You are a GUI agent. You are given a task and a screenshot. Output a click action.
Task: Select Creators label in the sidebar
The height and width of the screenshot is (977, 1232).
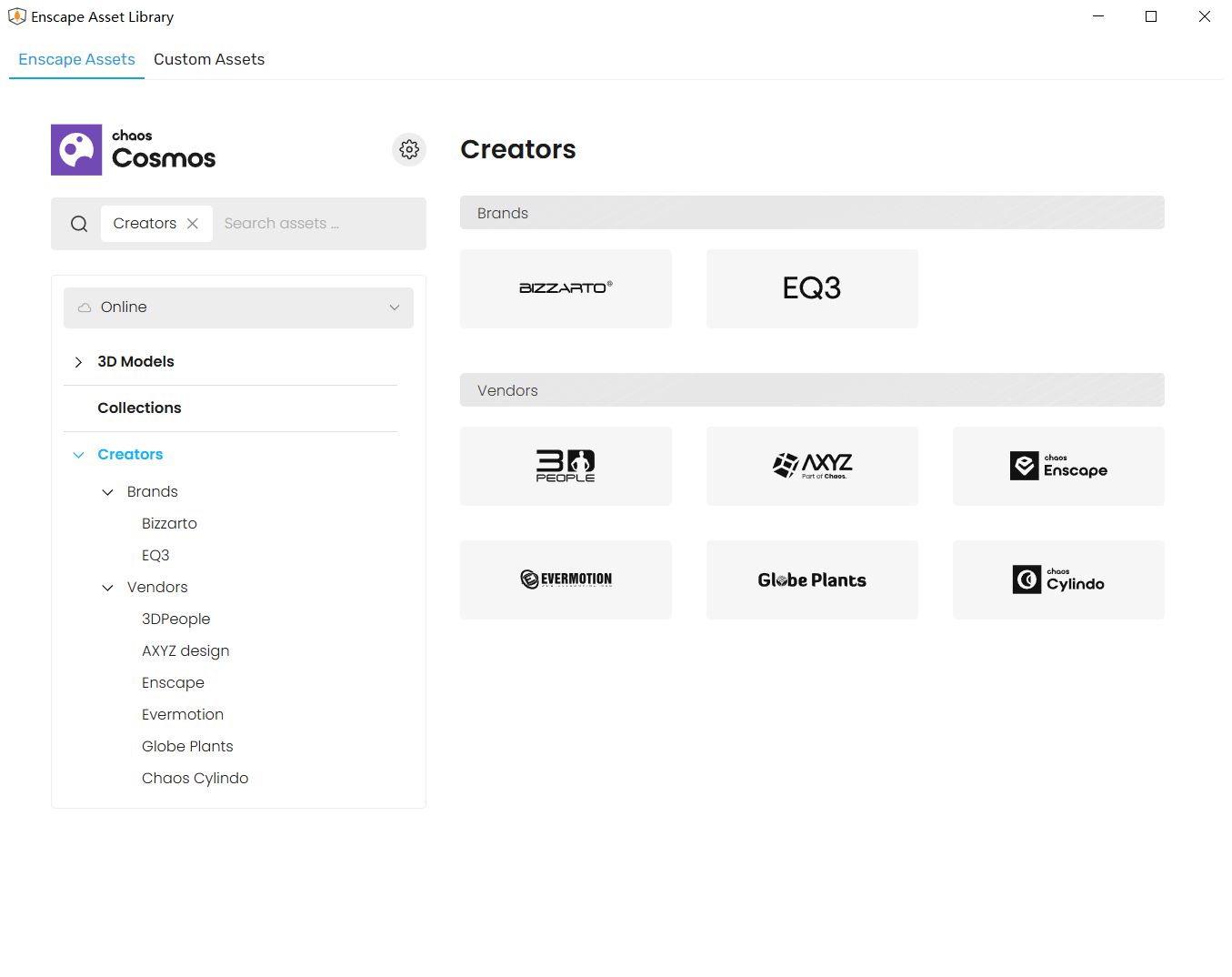coord(130,454)
